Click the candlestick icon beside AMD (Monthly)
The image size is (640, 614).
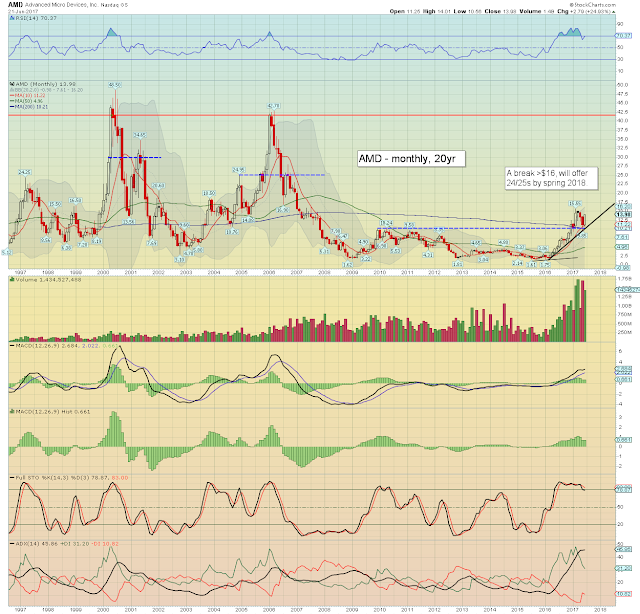point(12,84)
